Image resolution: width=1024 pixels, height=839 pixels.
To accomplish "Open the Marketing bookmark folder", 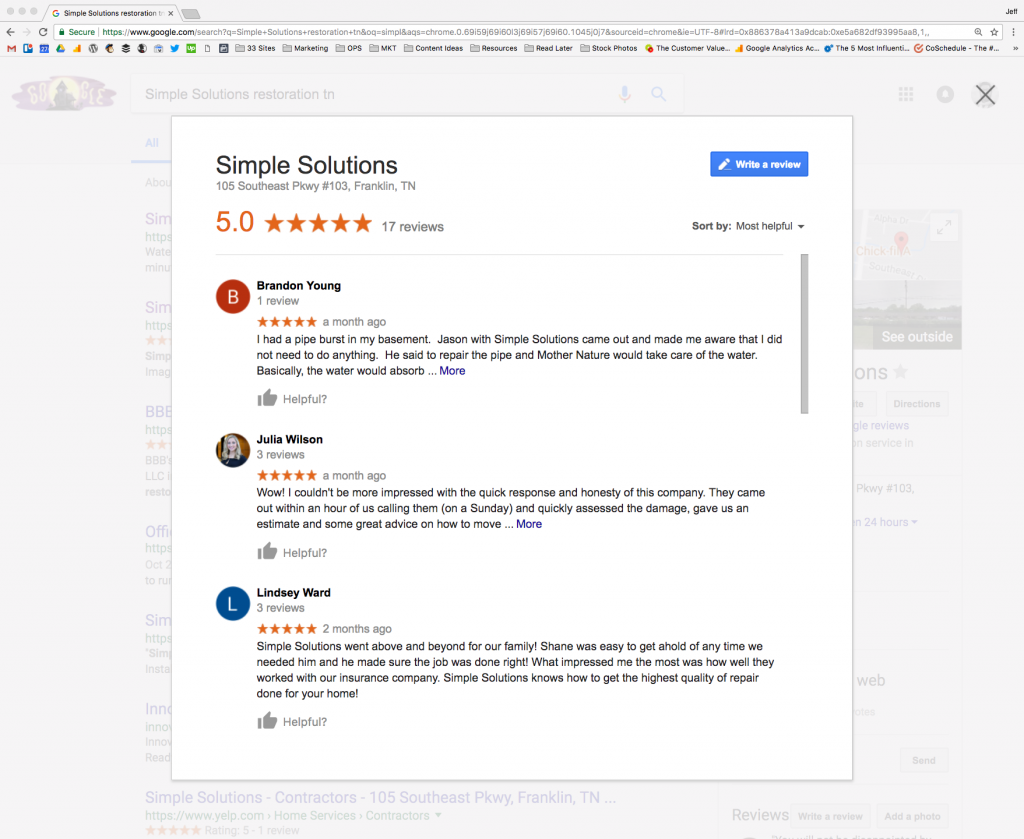I will click(x=306, y=48).
